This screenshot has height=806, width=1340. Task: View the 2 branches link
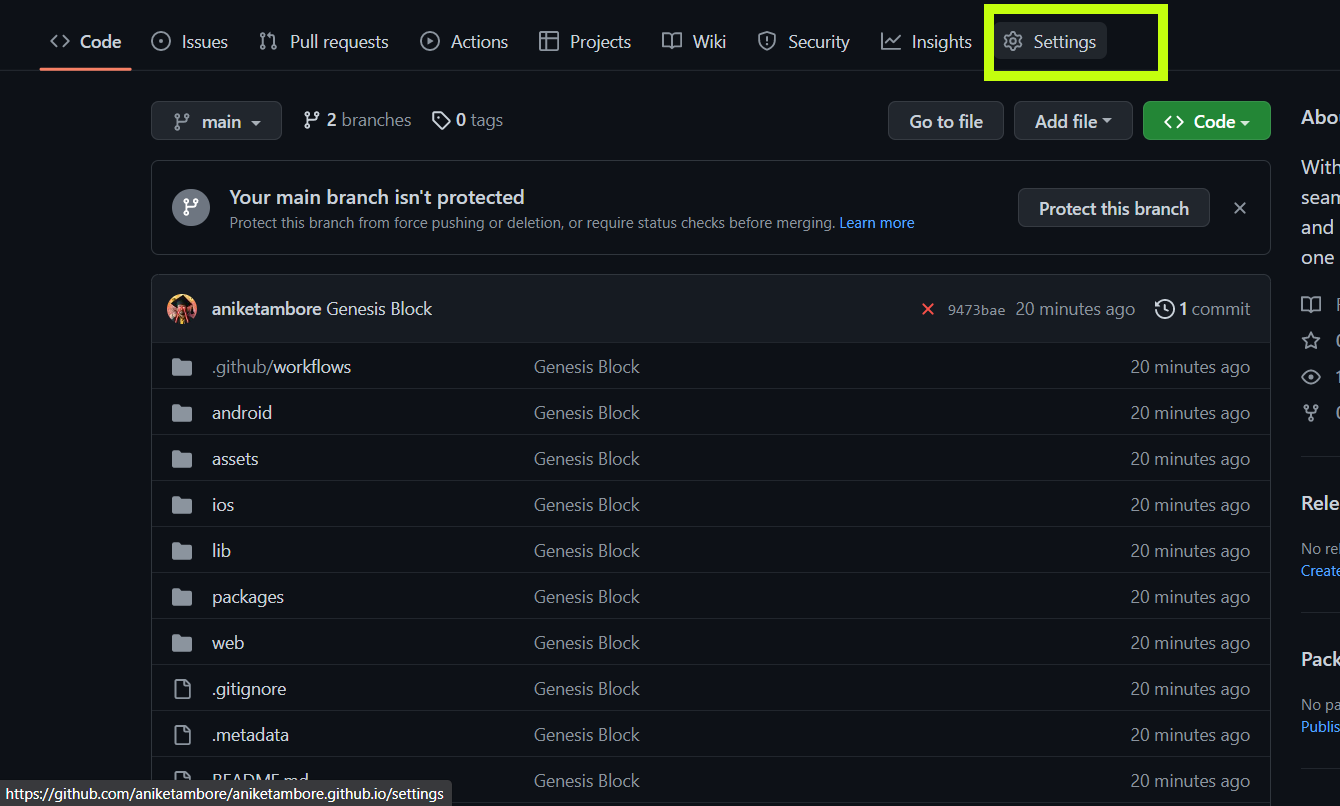point(357,120)
